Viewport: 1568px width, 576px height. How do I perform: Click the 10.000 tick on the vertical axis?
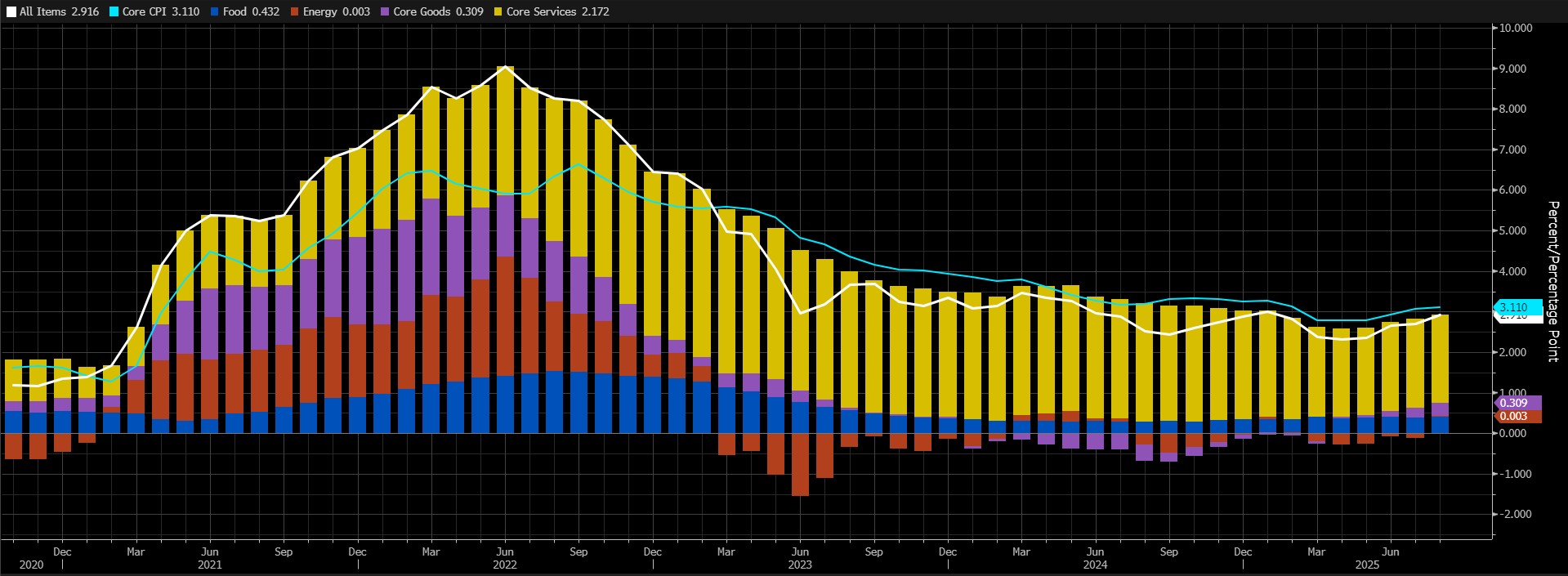click(1516, 28)
